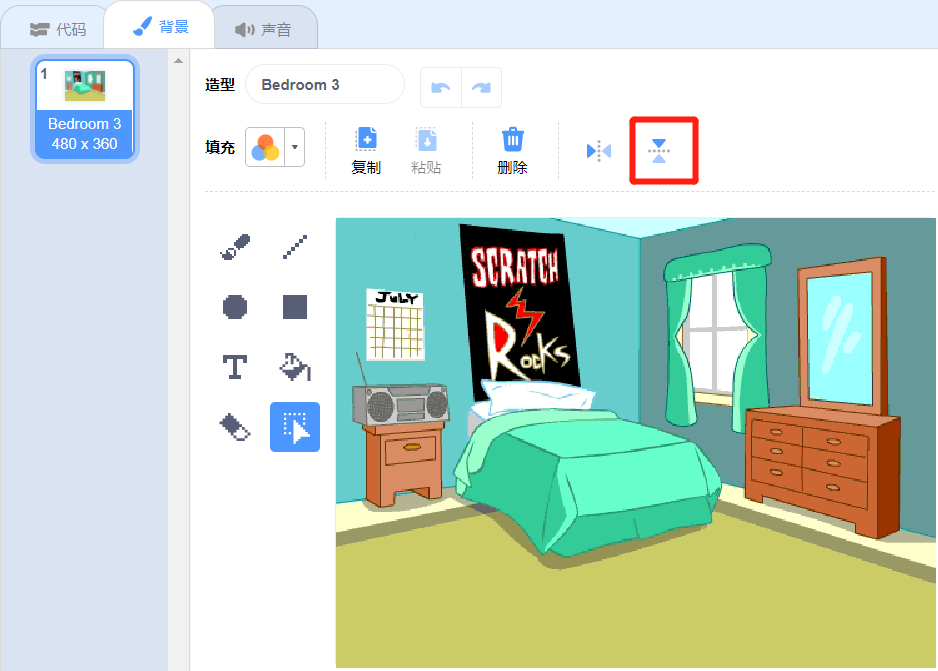Click the 复制 (copy) button
The height and width of the screenshot is (671, 938).
[x=366, y=150]
